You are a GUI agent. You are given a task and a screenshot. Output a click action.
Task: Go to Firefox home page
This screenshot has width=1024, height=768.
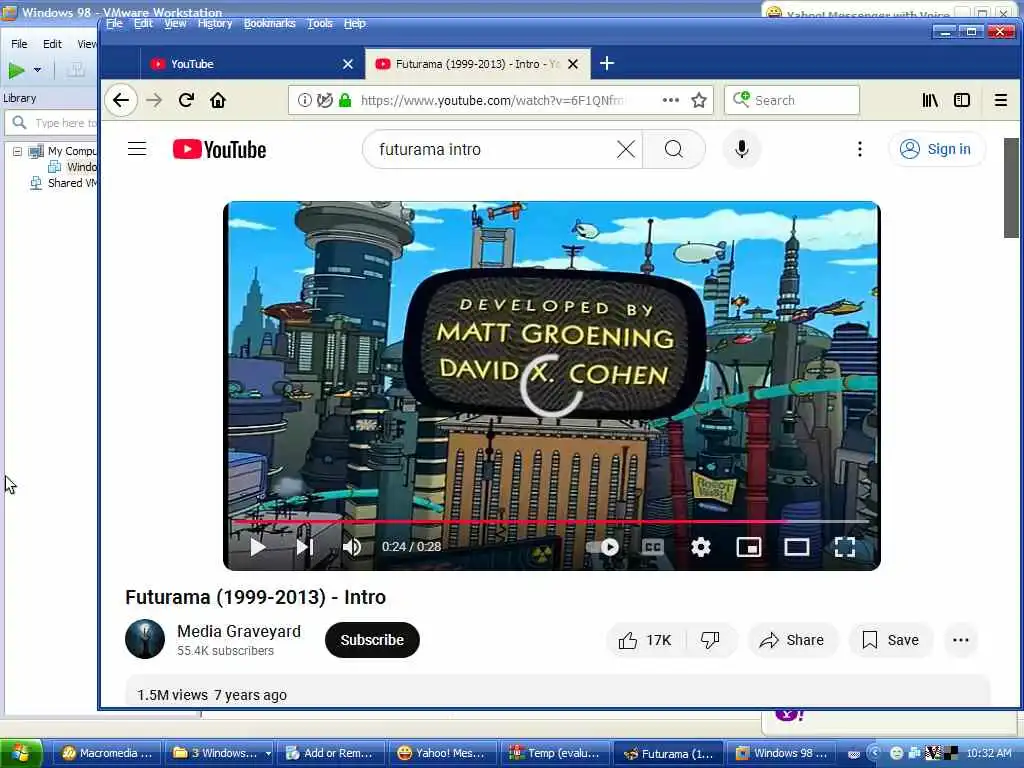point(218,100)
